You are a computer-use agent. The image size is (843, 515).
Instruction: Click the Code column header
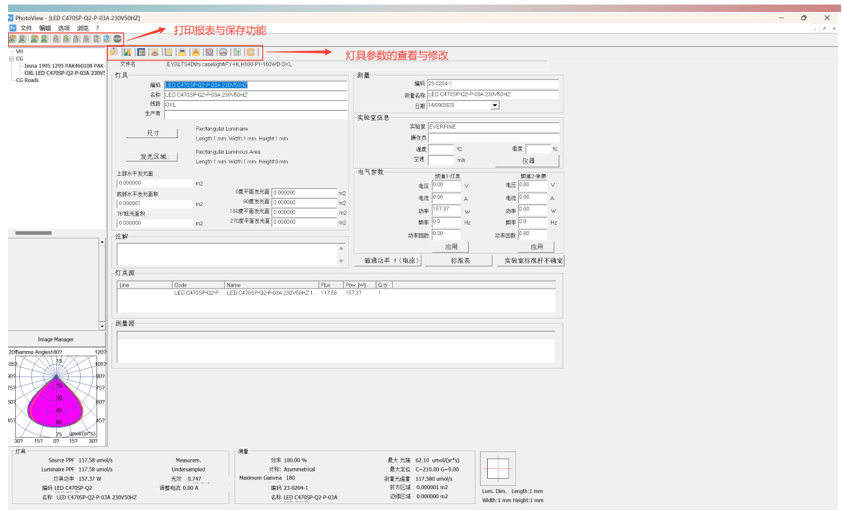[x=198, y=285]
